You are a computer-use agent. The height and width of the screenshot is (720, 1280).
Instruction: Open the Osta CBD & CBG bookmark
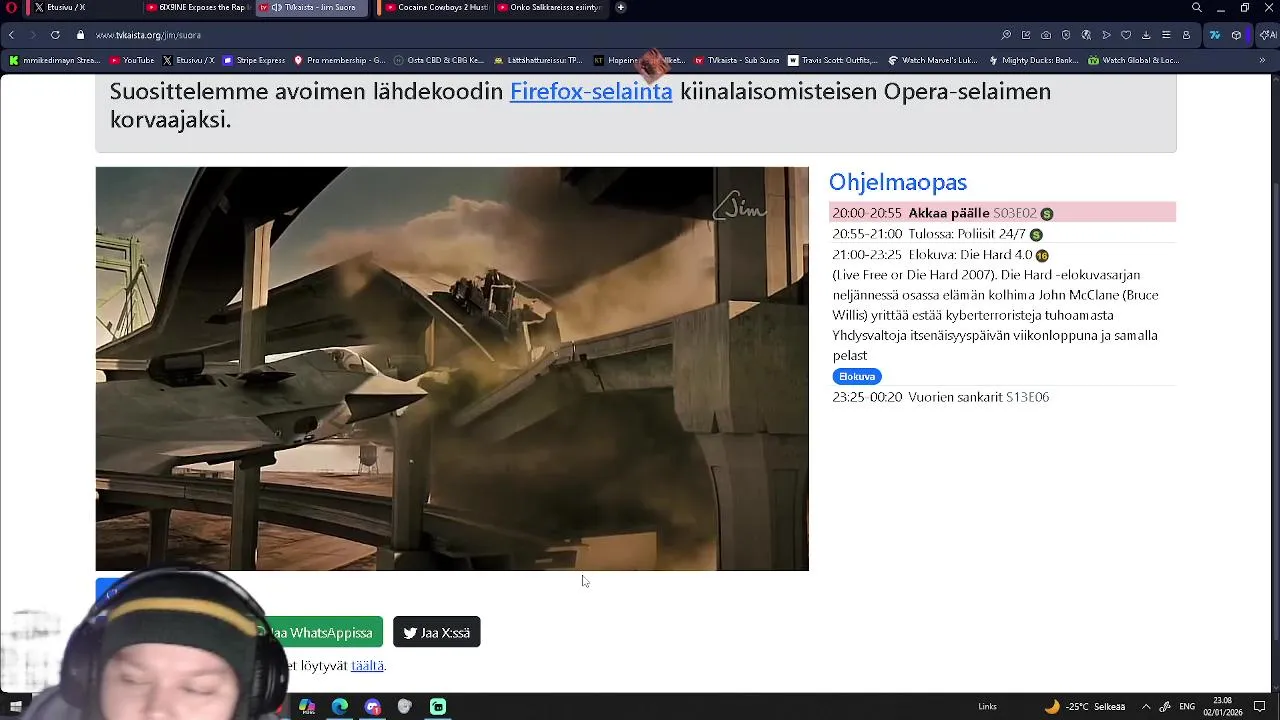(x=439, y=60)
